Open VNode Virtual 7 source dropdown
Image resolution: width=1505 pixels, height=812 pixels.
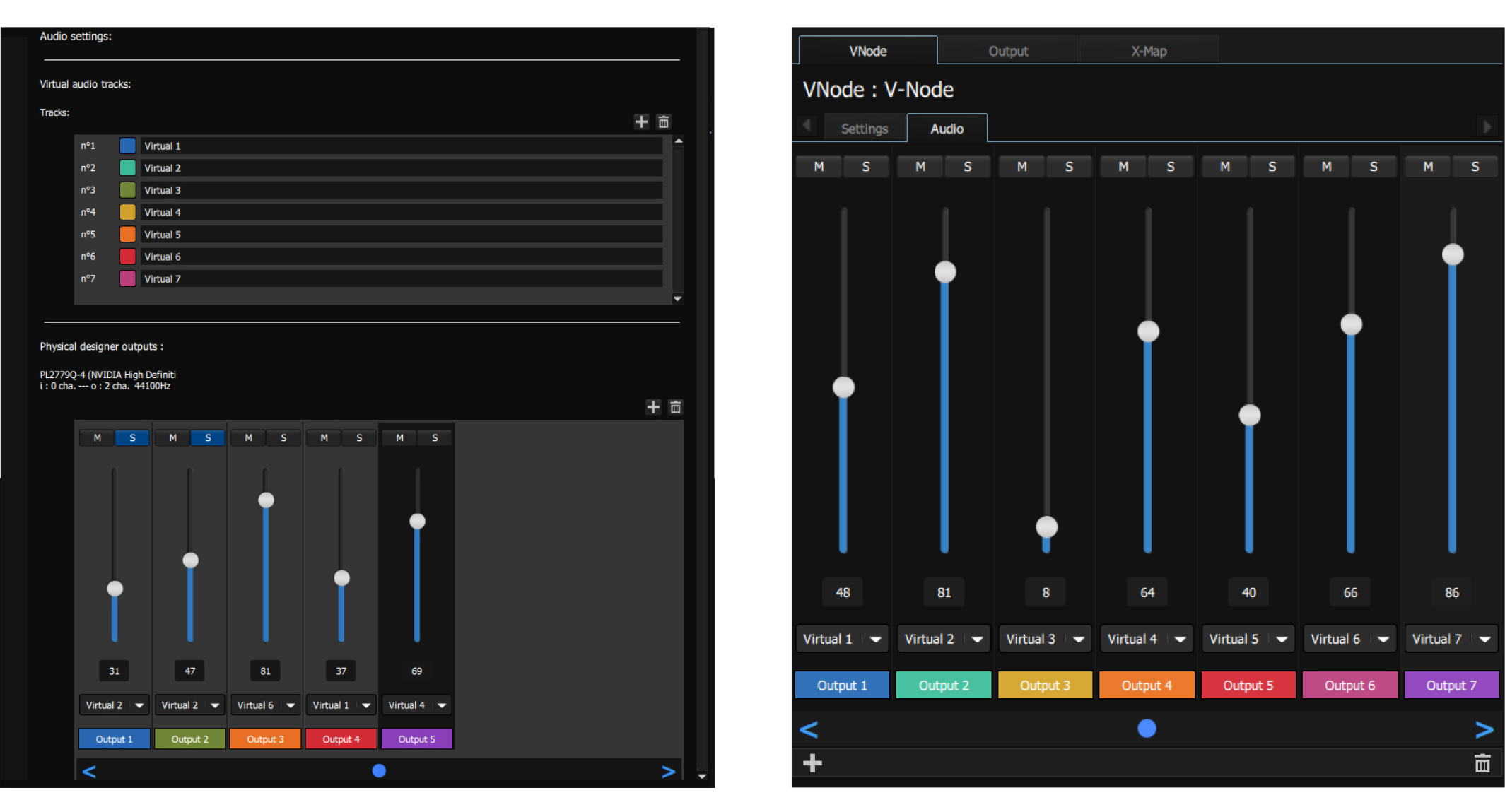coord(1451,639)
